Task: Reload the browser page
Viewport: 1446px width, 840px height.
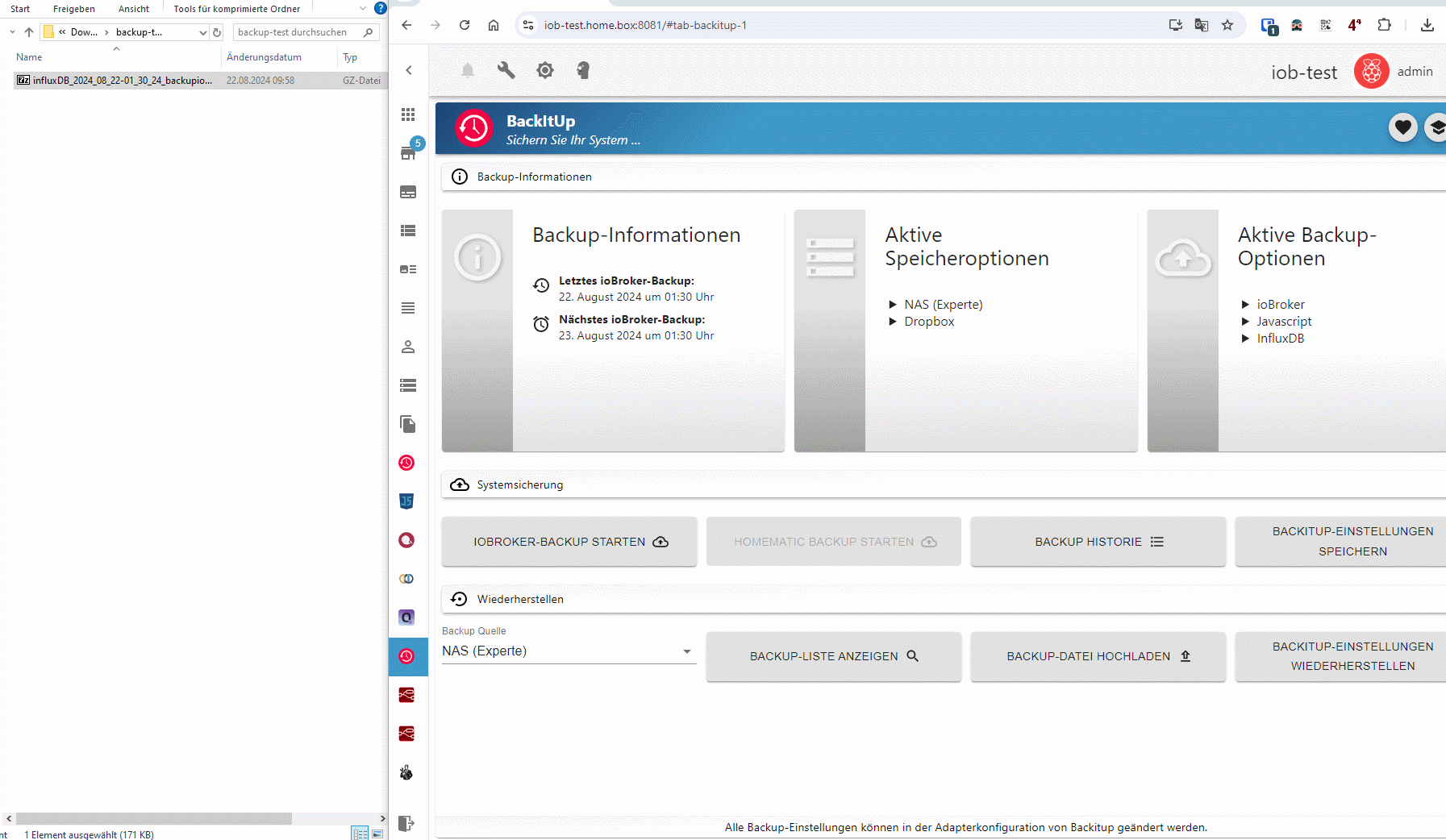Action: pyautogui.click(x=465, y=25)
